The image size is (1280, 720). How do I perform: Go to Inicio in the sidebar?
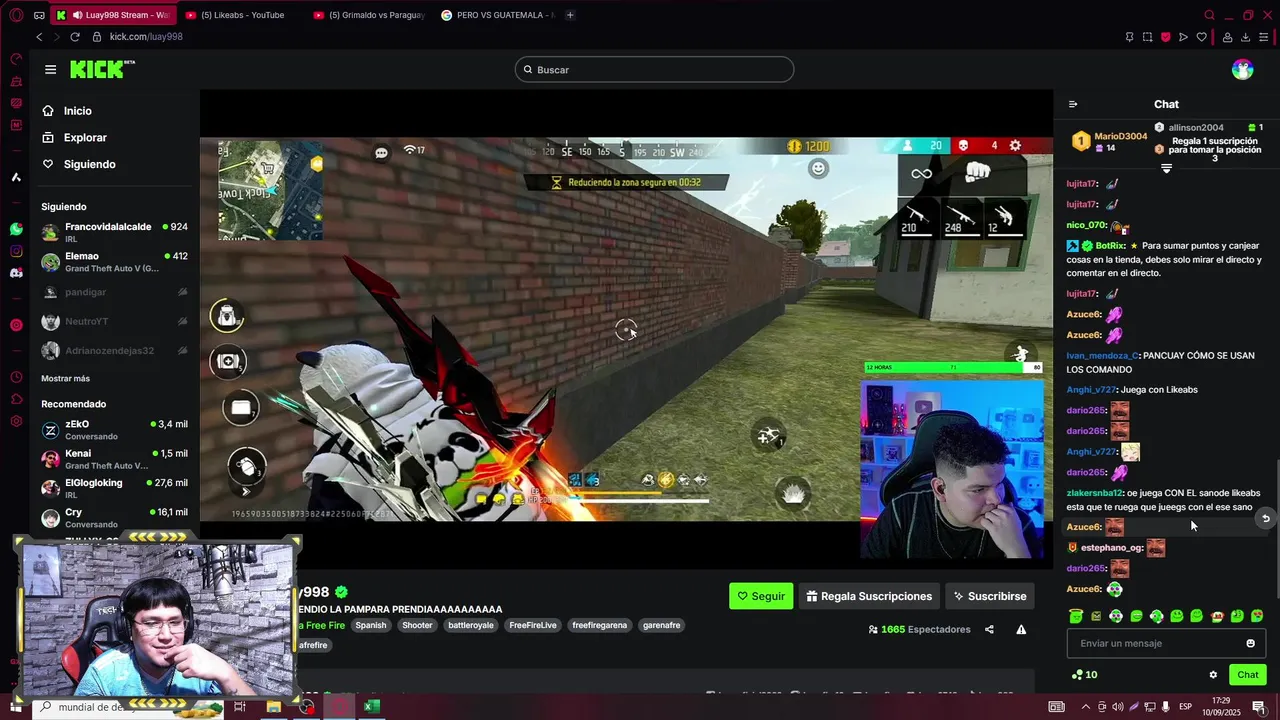[77, 111]
